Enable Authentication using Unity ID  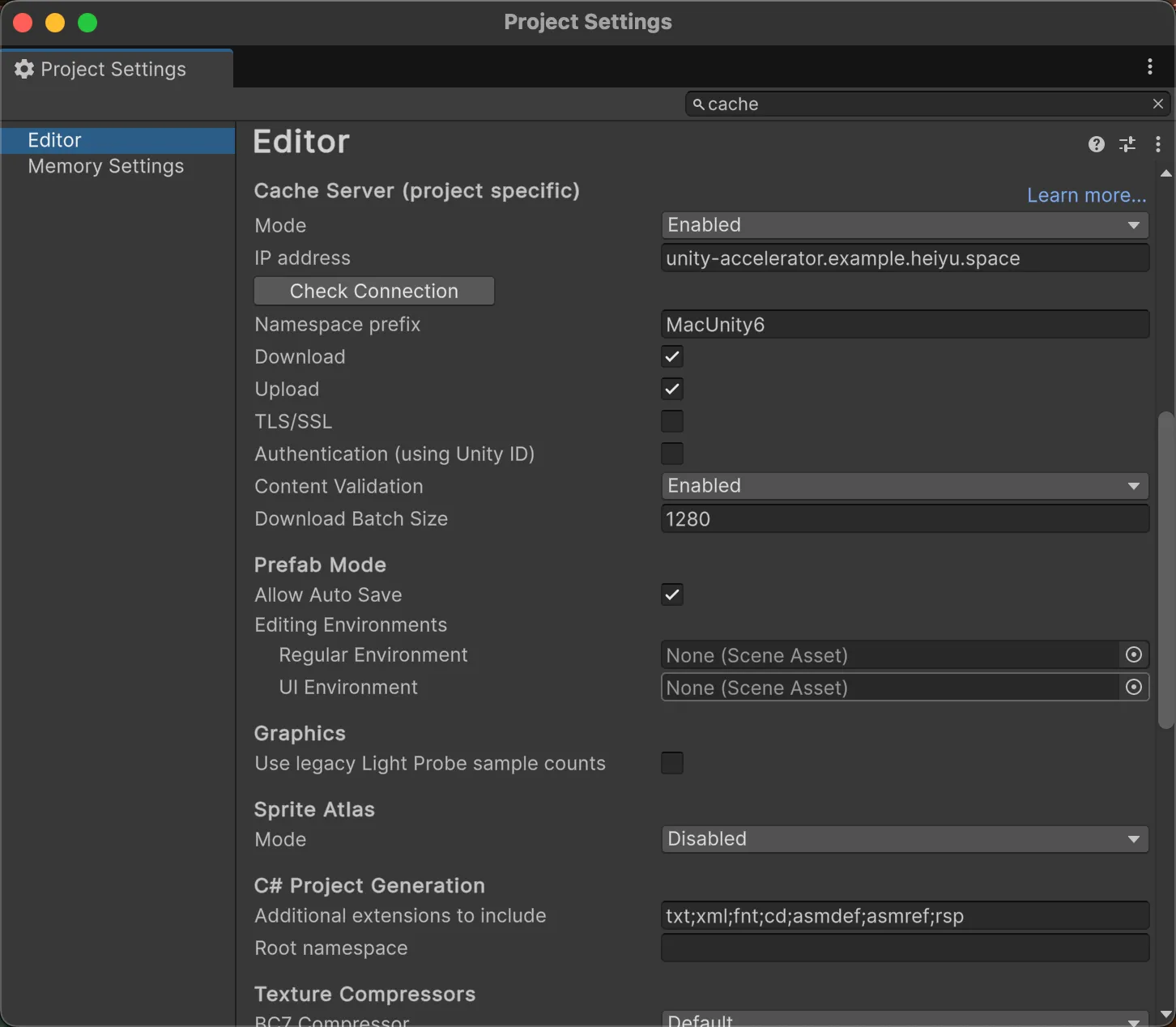tap(672, 454)
